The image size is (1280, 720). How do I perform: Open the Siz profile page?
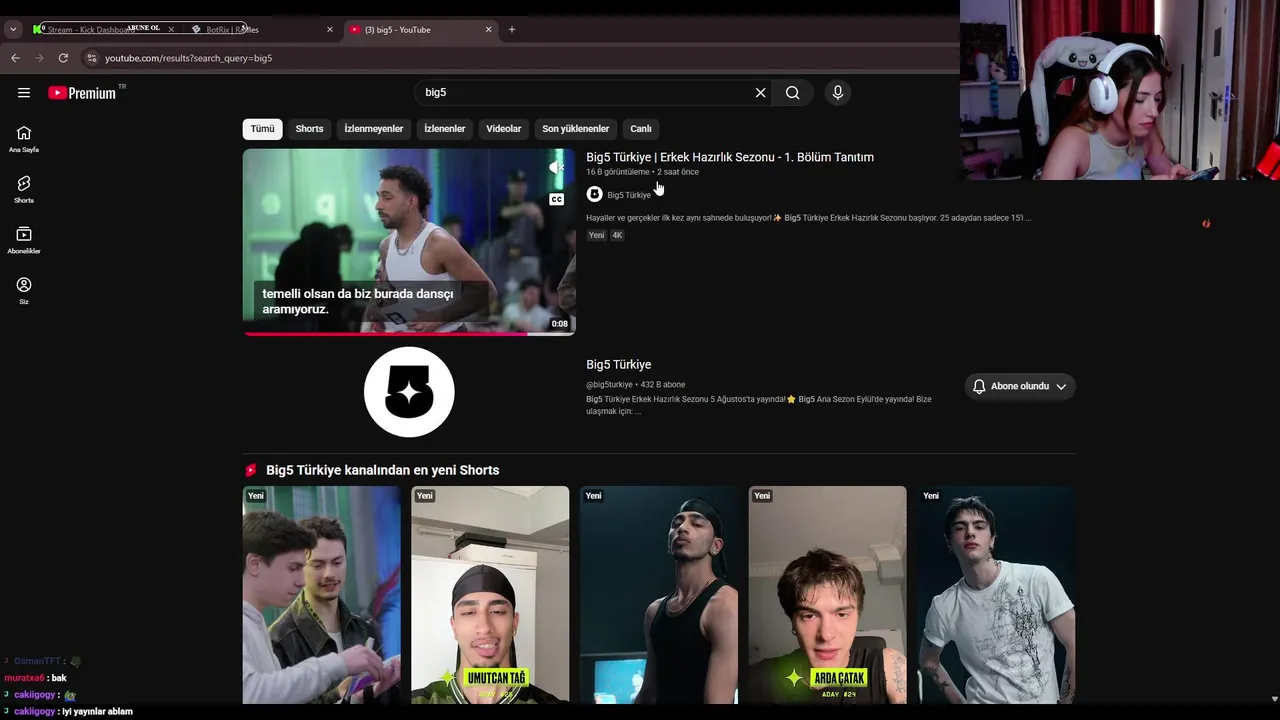24,291
